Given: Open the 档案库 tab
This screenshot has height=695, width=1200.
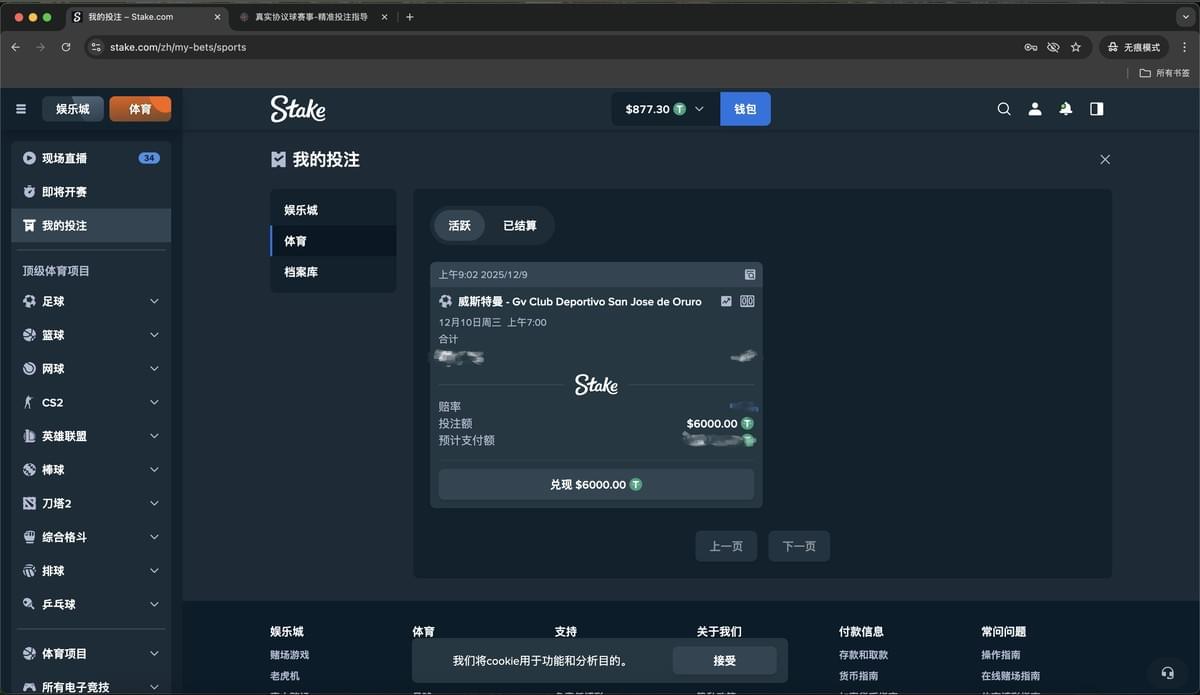Looking at the screenshot, I should (x=301, y=272).
